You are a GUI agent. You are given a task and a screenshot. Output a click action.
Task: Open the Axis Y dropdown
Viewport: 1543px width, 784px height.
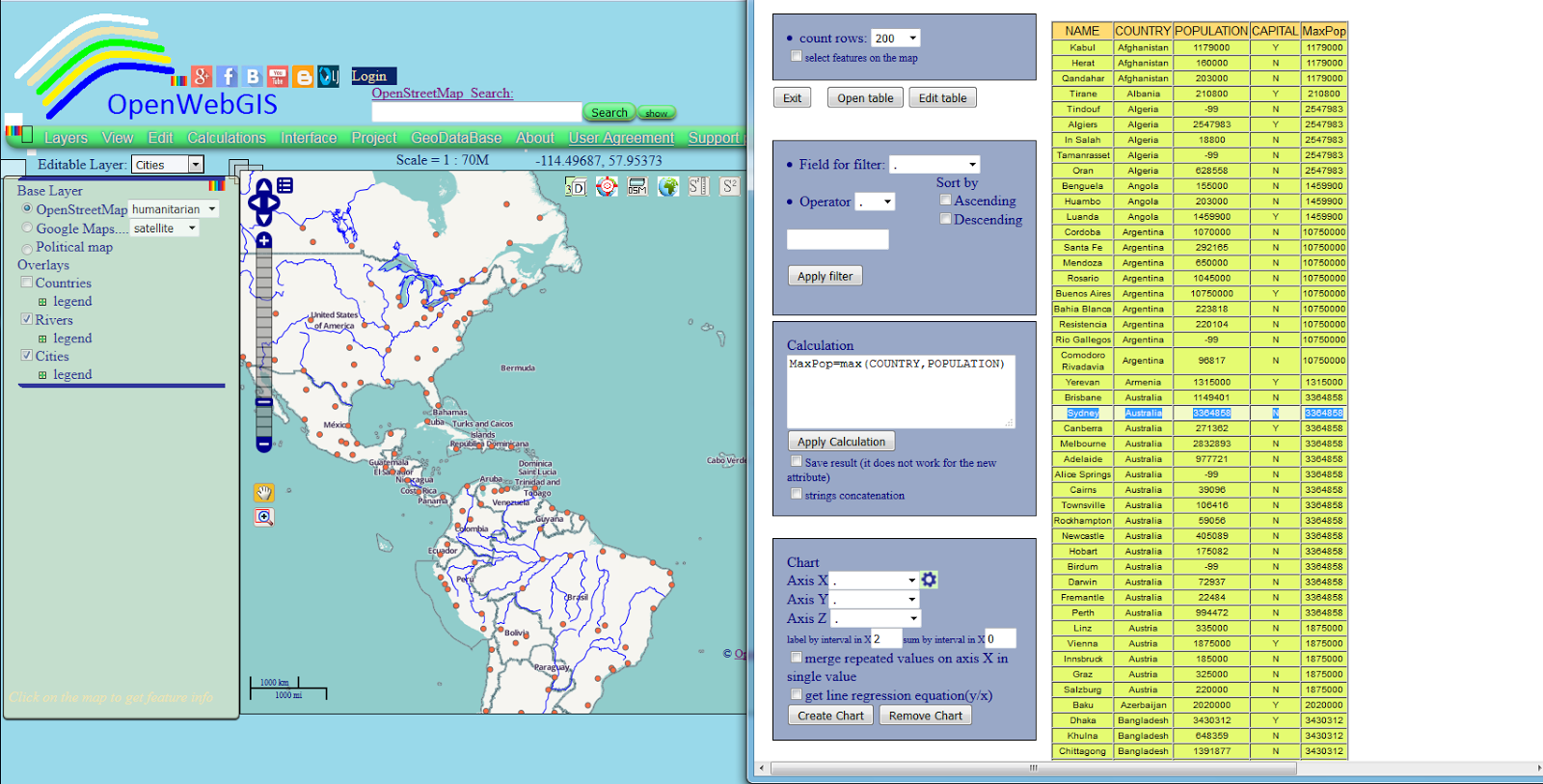[876, 600]
